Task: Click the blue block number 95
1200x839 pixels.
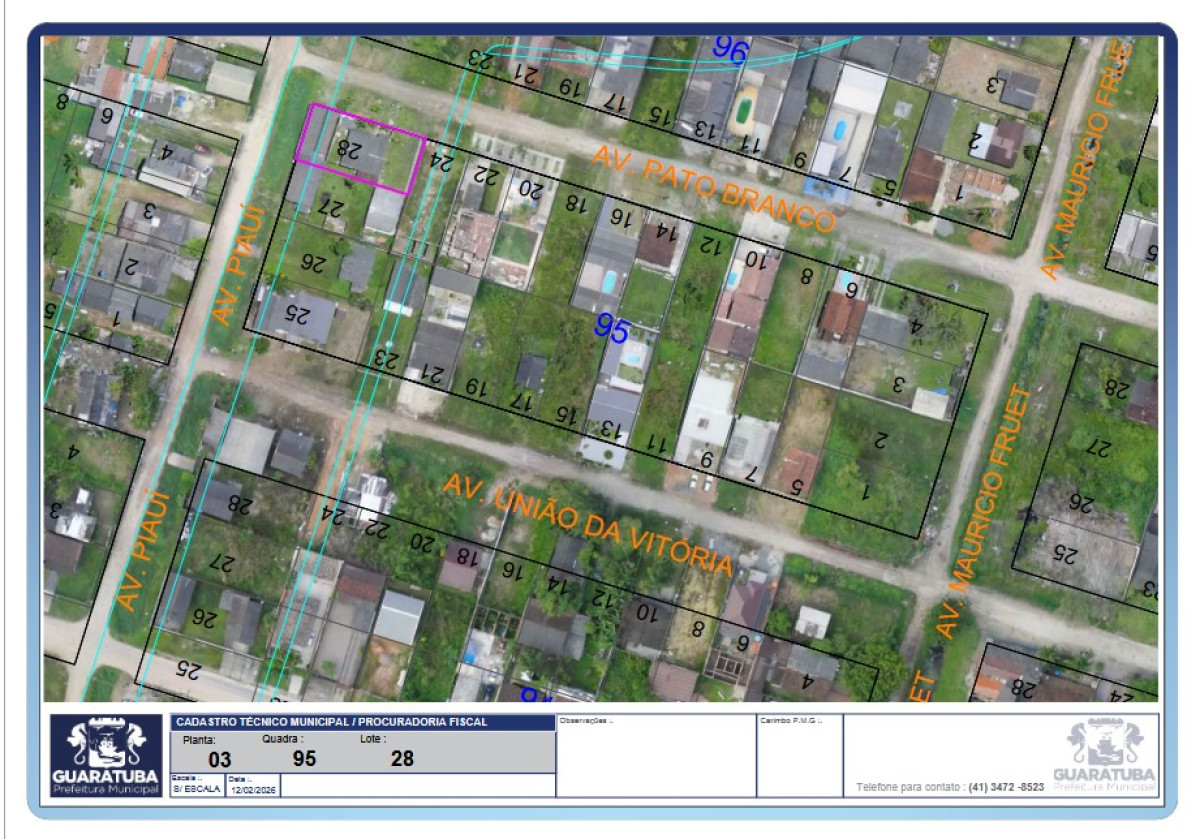Action: click(612, 325)
